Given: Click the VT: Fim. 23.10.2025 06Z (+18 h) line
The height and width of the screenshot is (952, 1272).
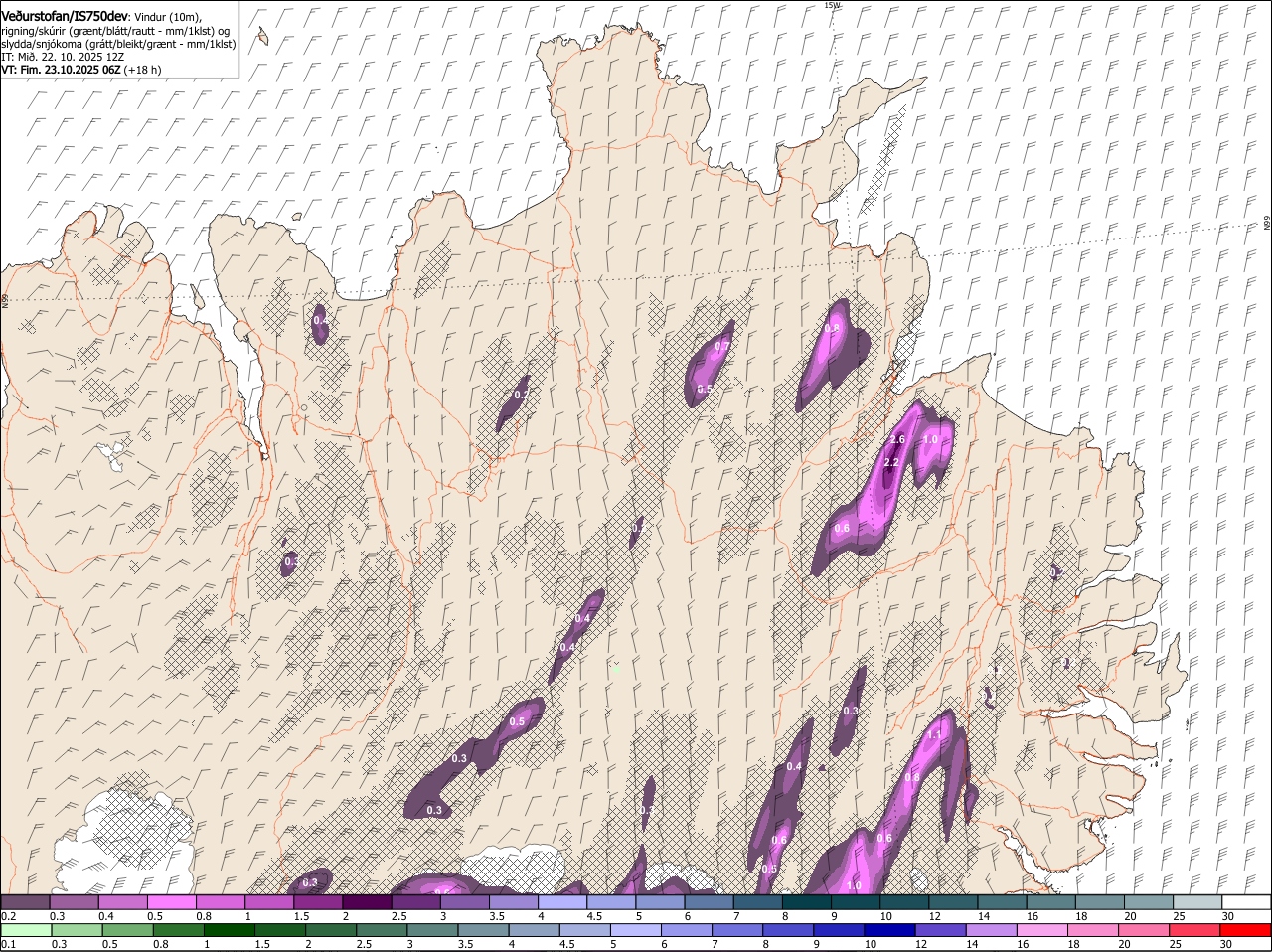Looking at the screenshot, I should 80,70.
